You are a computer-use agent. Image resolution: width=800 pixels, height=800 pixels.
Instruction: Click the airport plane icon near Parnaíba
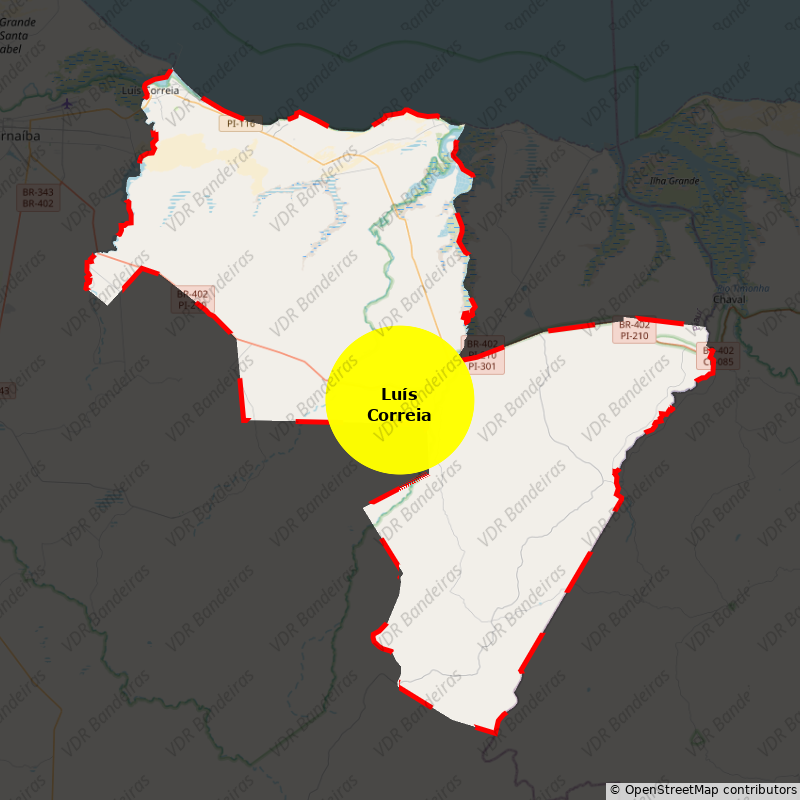pyautogui.click(x=67, y=104)
